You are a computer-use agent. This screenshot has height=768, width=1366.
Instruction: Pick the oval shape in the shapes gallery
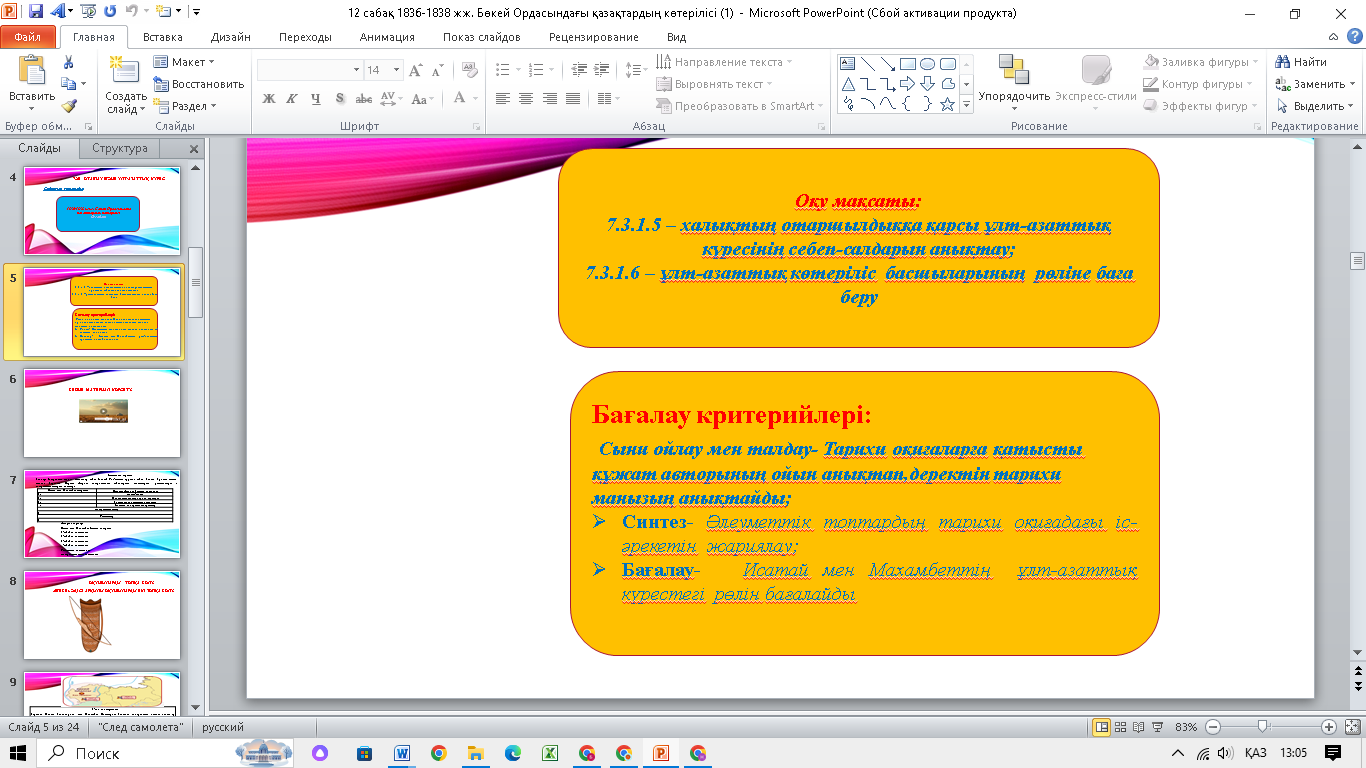[x=927, y=63]
